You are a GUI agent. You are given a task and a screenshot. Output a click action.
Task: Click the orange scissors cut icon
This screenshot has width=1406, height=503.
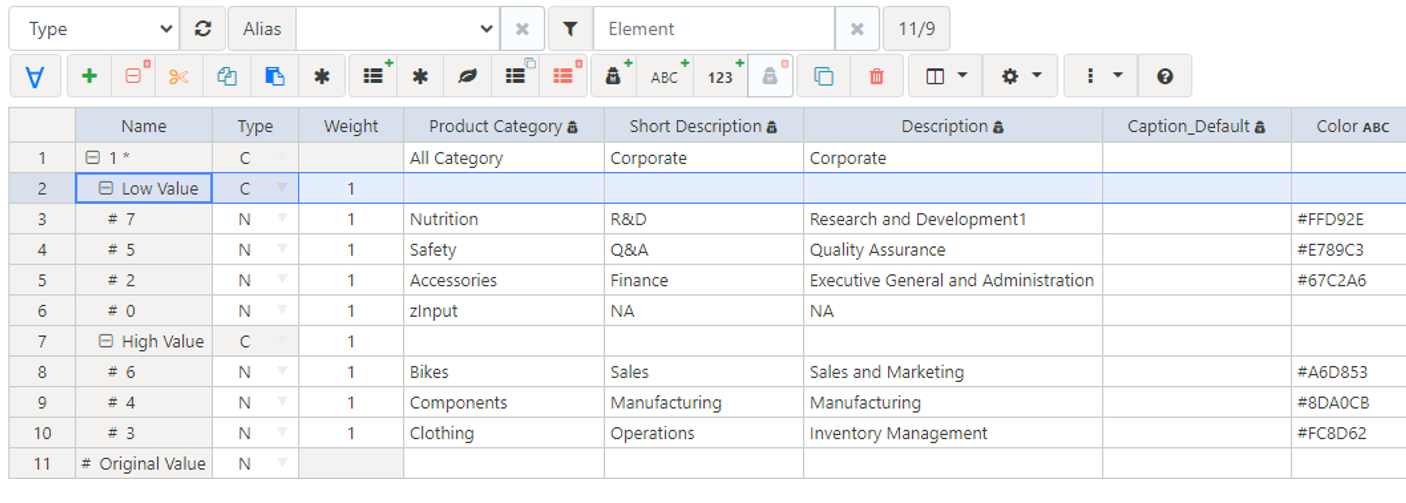point(179,76)
